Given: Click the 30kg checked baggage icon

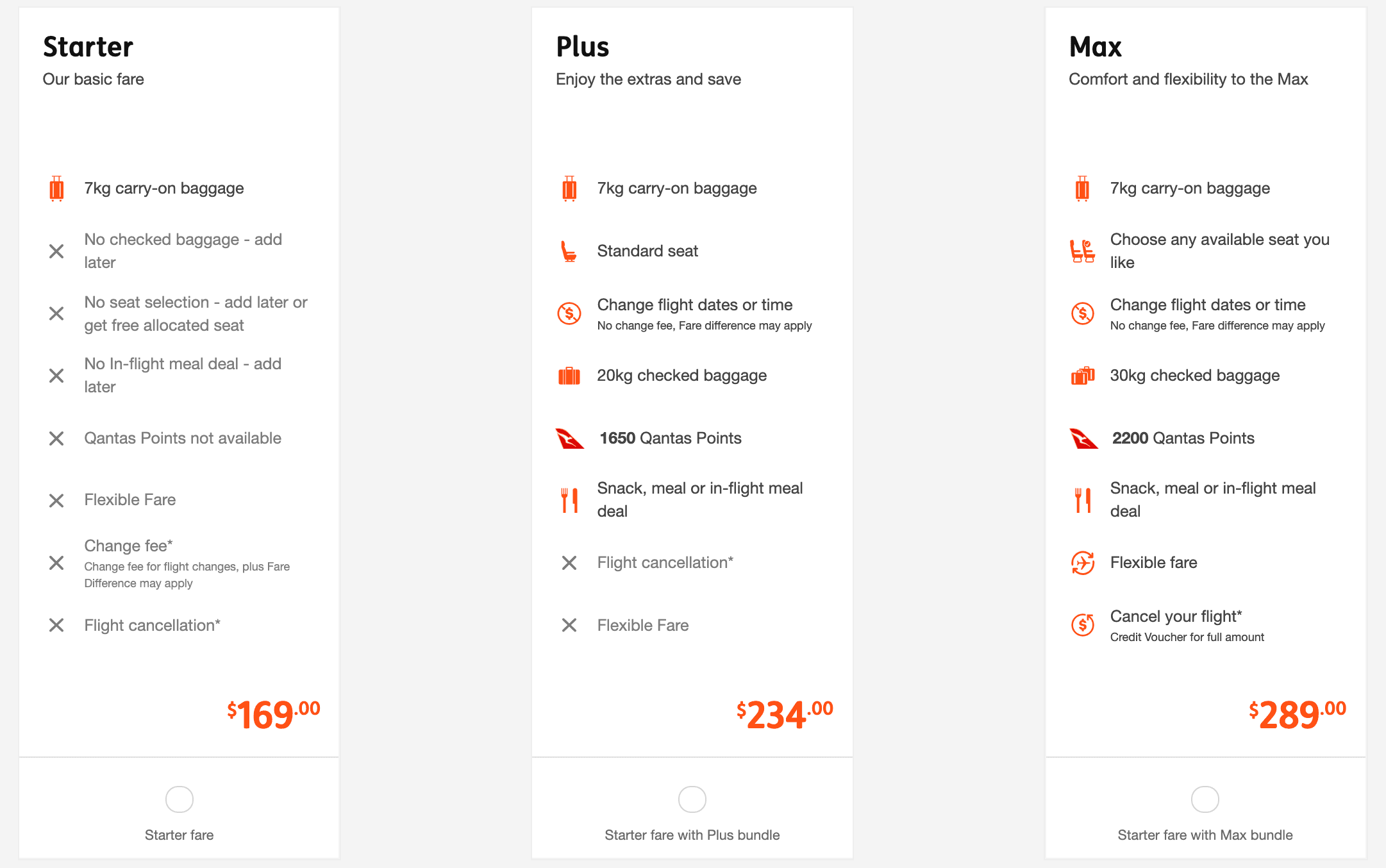Looking at the screenshot, I should click(x=1082, y=376).
